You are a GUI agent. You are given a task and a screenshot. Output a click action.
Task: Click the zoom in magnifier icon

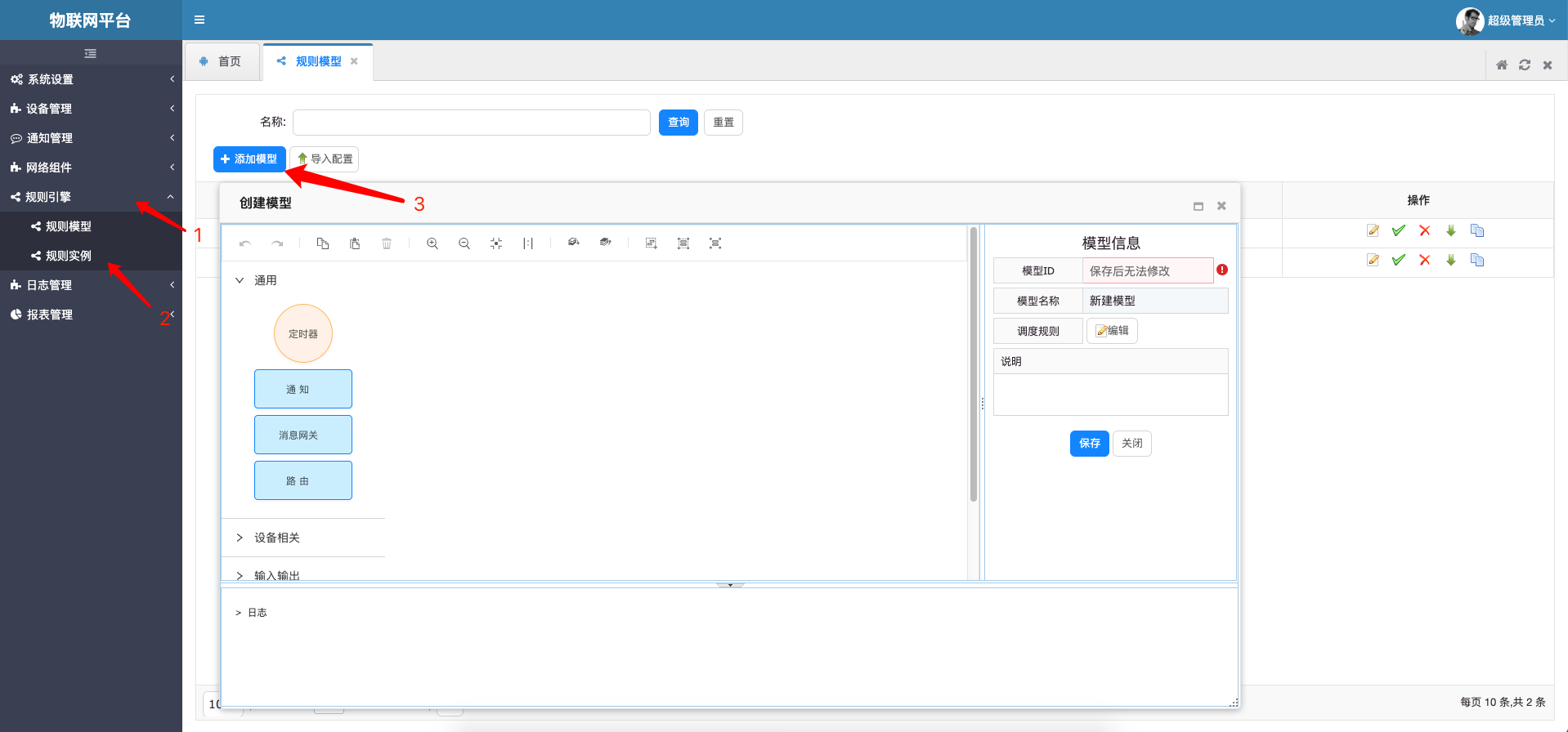pos(432,243)
